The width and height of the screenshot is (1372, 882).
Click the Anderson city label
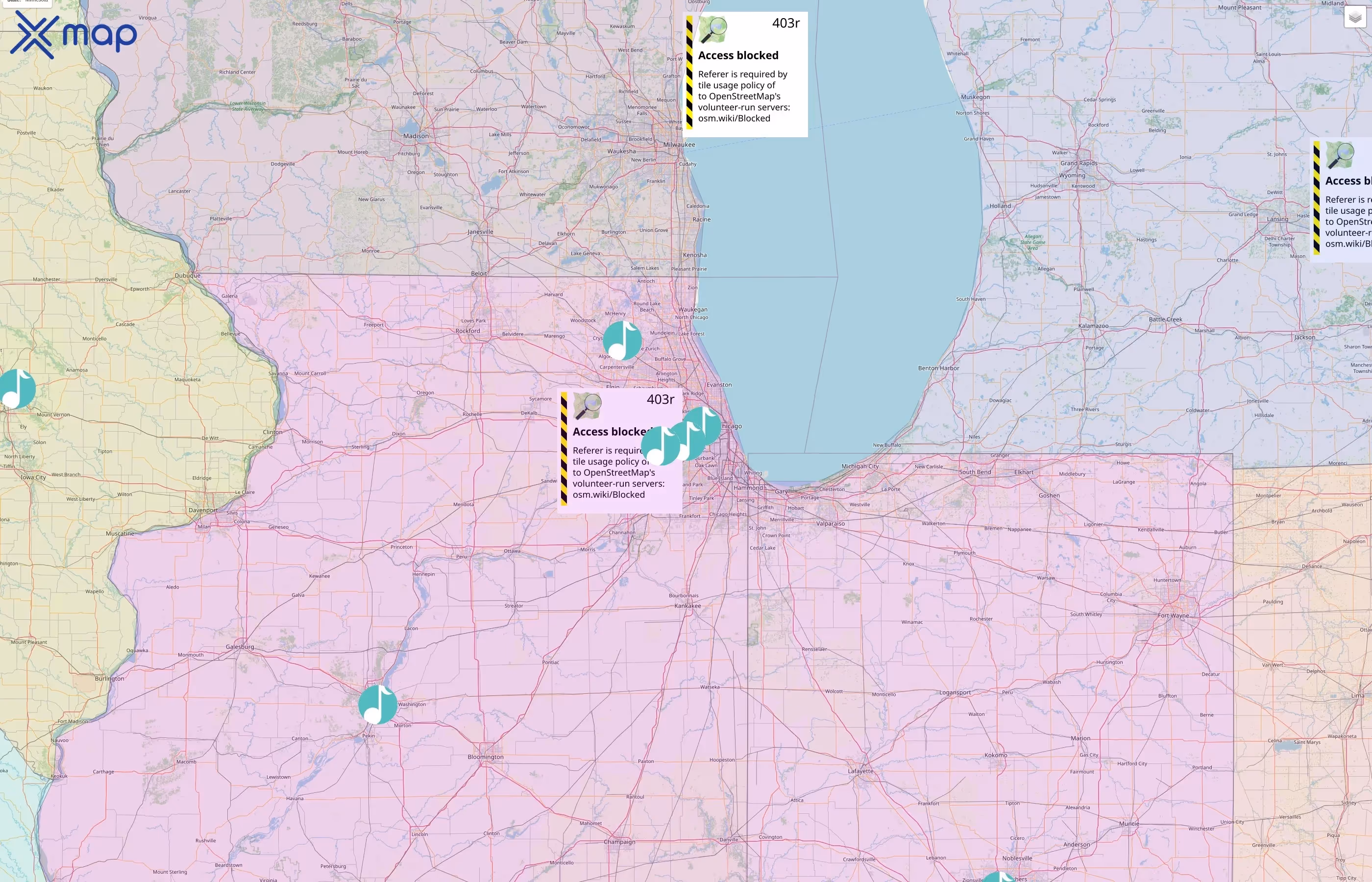[x=1077, y=844]
